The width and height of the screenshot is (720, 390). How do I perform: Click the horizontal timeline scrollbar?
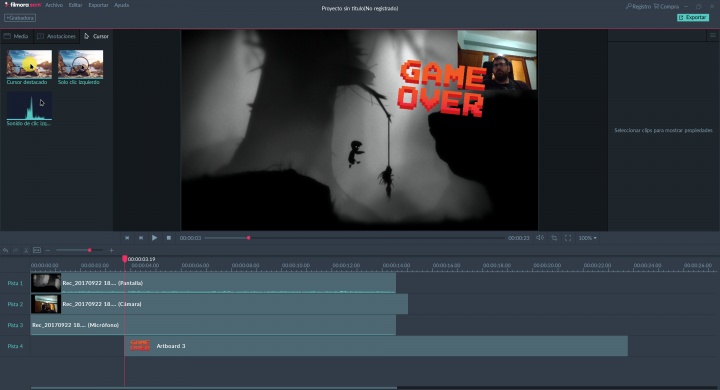point(214,388)
